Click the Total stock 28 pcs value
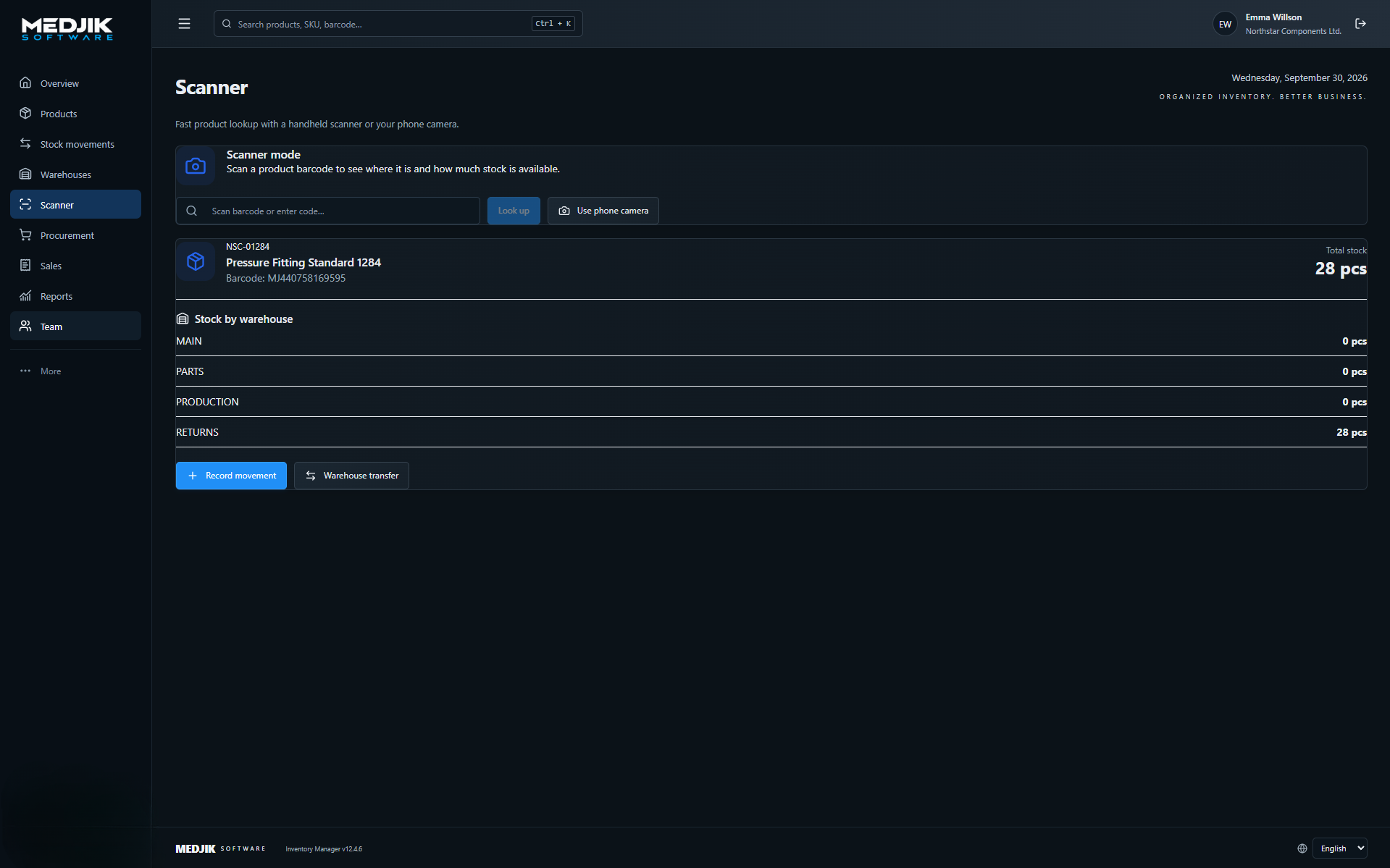 pyautogui.click(x=1341, y=269)
